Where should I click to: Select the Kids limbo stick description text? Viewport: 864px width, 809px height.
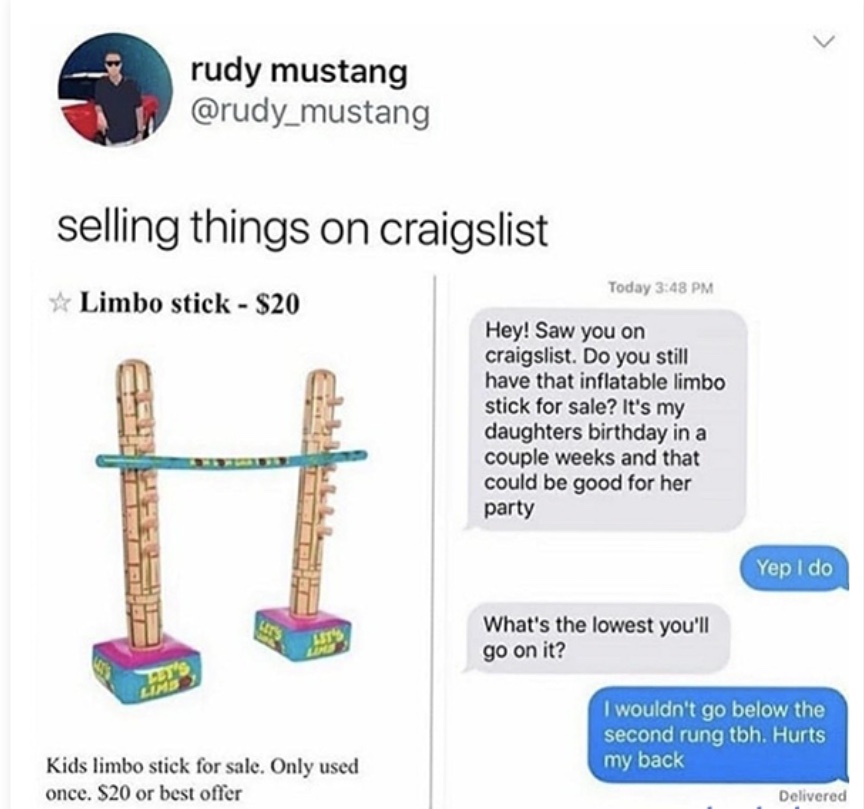(x=202, y=779)
